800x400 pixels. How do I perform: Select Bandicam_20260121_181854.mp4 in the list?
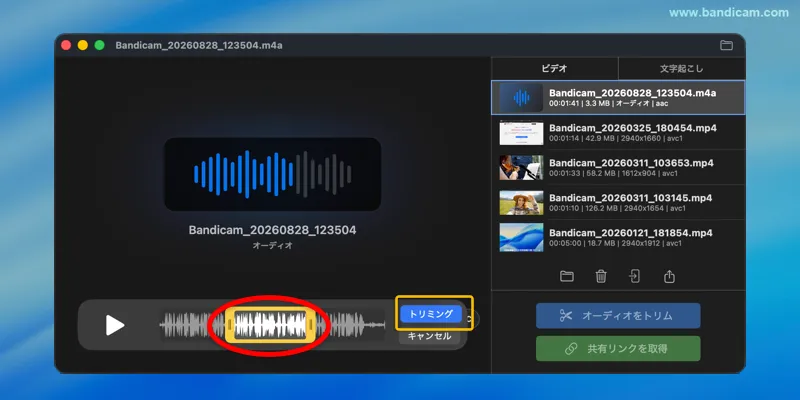[x=618, y=237]
